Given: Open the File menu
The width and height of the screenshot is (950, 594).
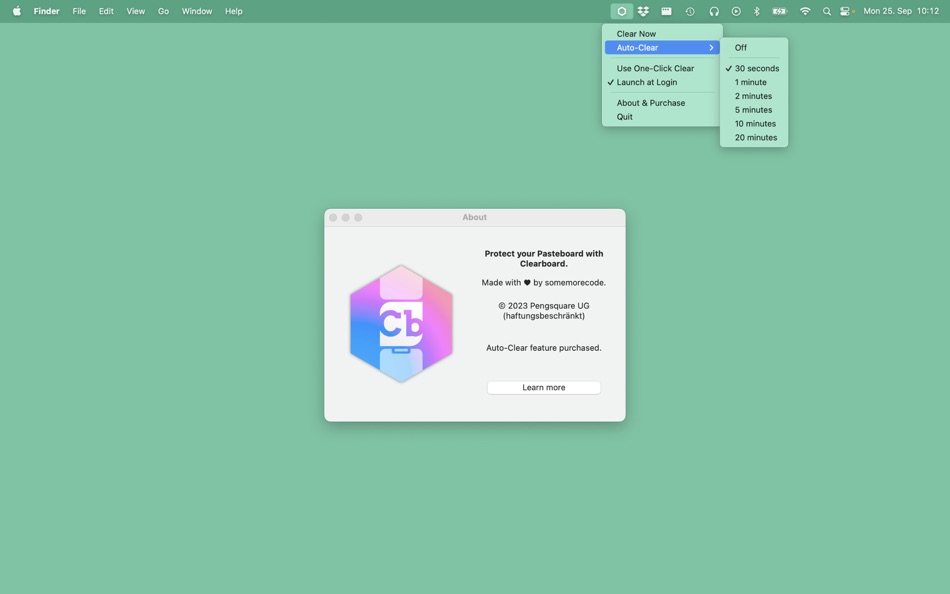Looking at the screenshot, I should click(79, 11).
